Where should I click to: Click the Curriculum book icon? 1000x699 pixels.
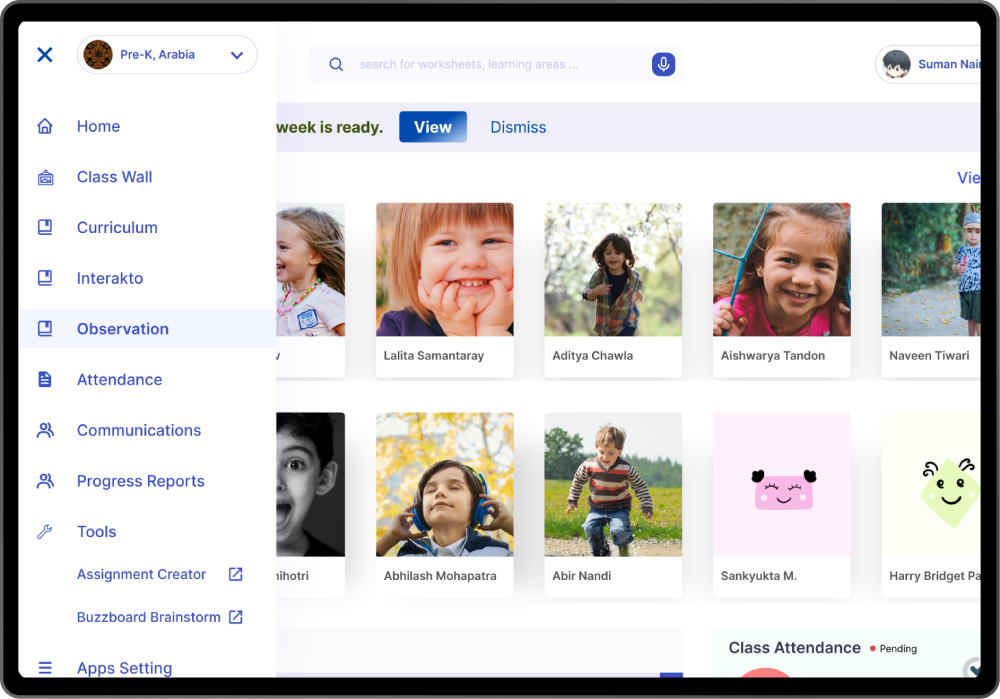pyautogui.click(x=45, y=228)
